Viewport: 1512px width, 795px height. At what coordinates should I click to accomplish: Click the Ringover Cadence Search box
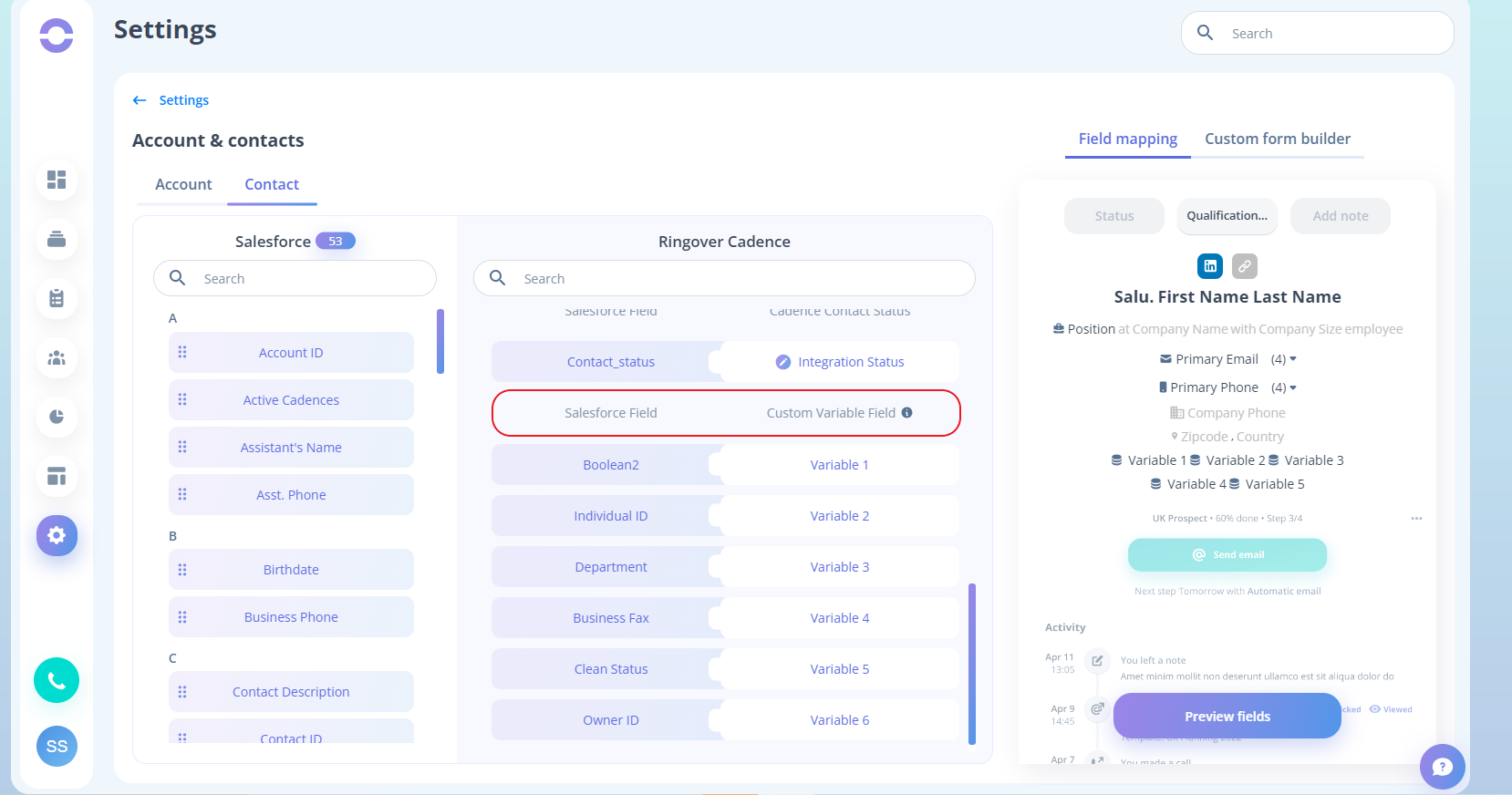[x=724, y=278]
